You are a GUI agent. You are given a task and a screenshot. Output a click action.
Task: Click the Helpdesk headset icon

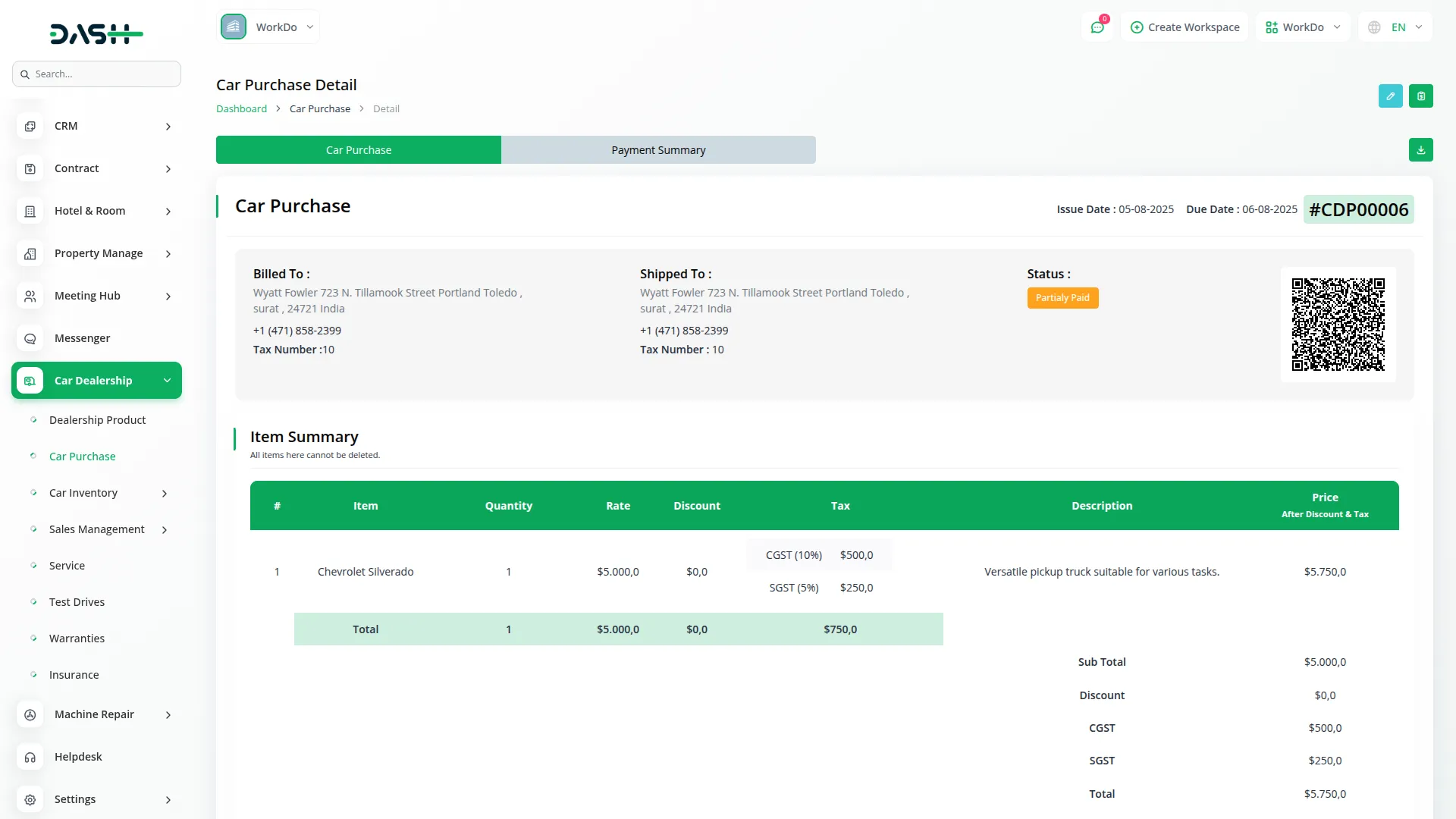30,758
